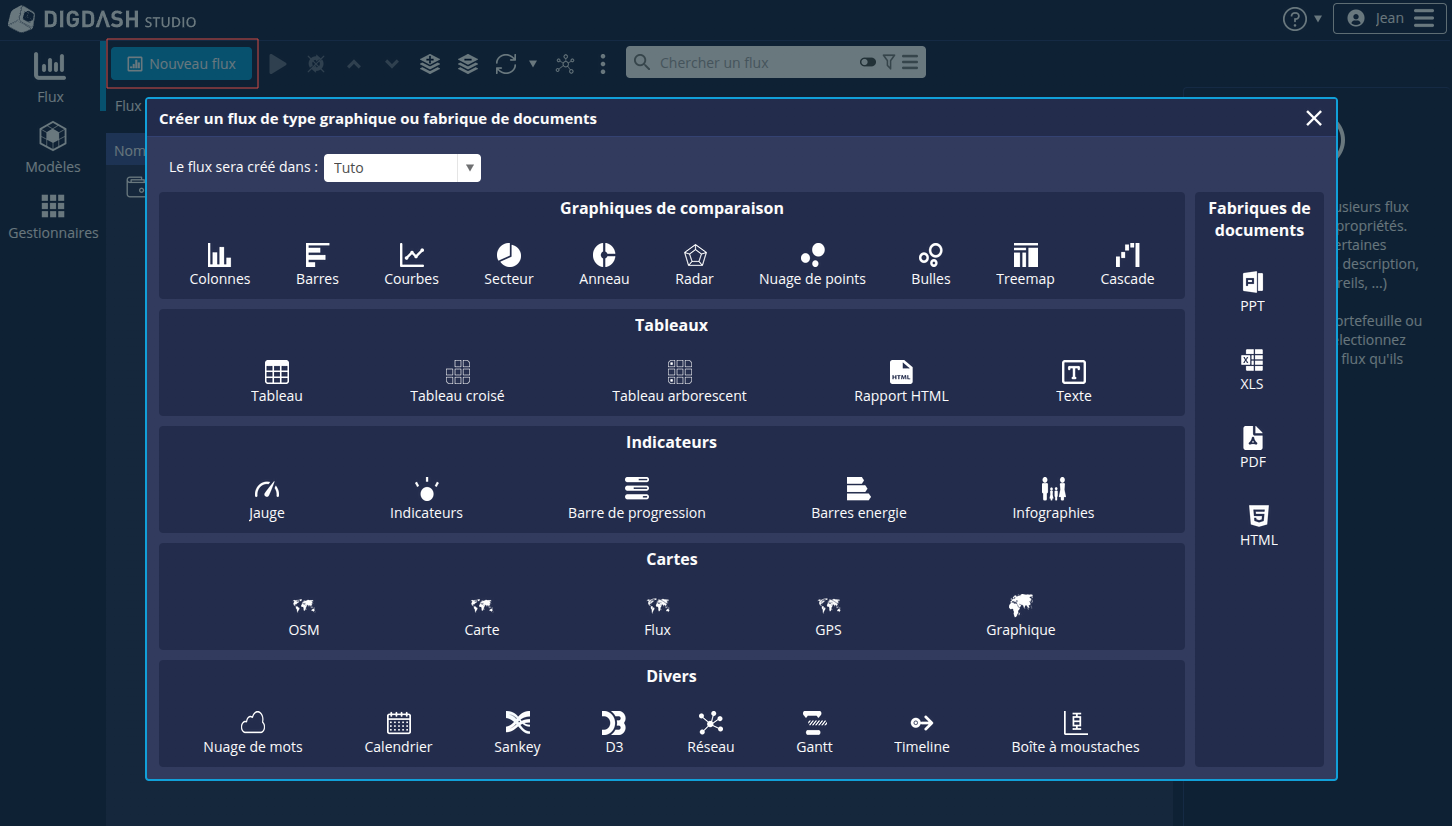Image resolution: width=1452 pixels, height=826 pixels.
Task: Move flux up with chevron arrow
Action: tap(354, 64)
